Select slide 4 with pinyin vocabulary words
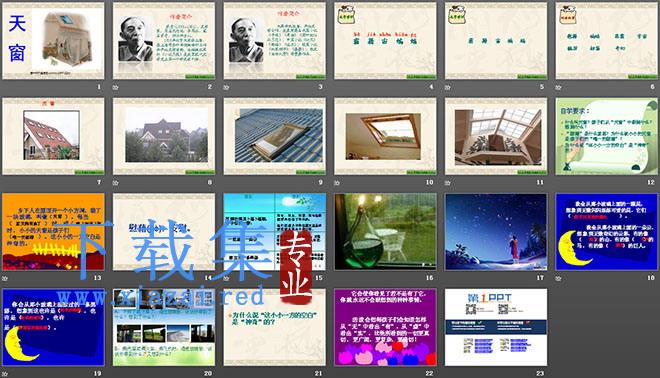 point(385,40)
